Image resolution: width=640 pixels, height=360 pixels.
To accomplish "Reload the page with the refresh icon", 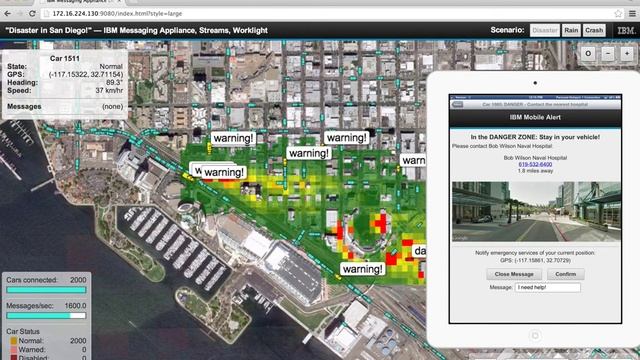I will 32,13.
